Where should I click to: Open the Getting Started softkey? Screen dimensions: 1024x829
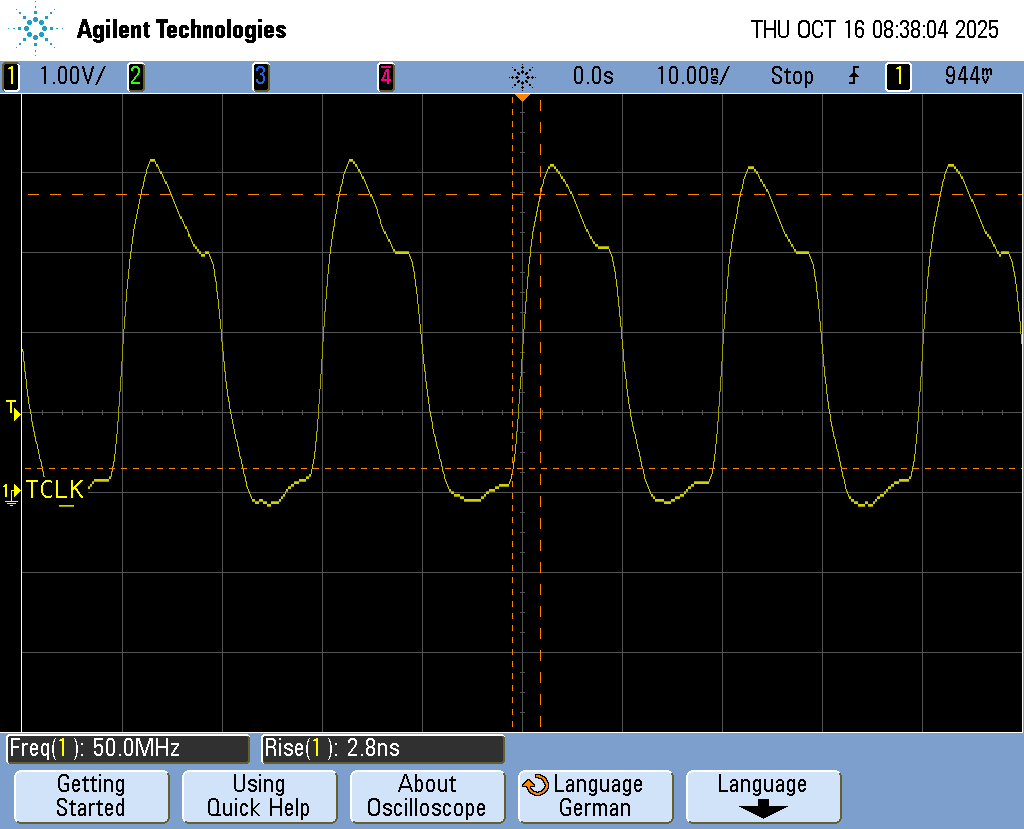90,796
